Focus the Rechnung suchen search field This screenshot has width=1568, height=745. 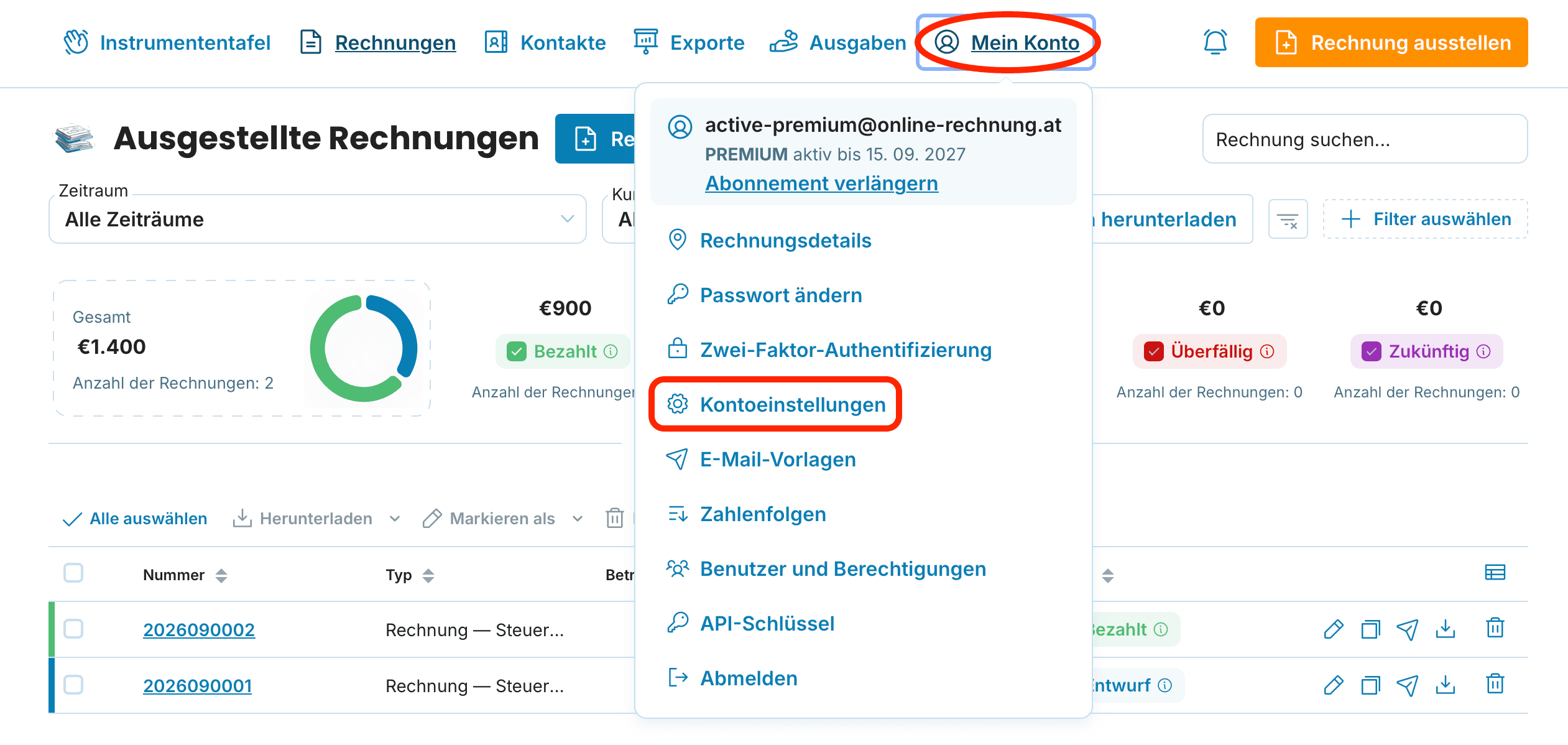pyautogui.click(x=1365, y=139)
